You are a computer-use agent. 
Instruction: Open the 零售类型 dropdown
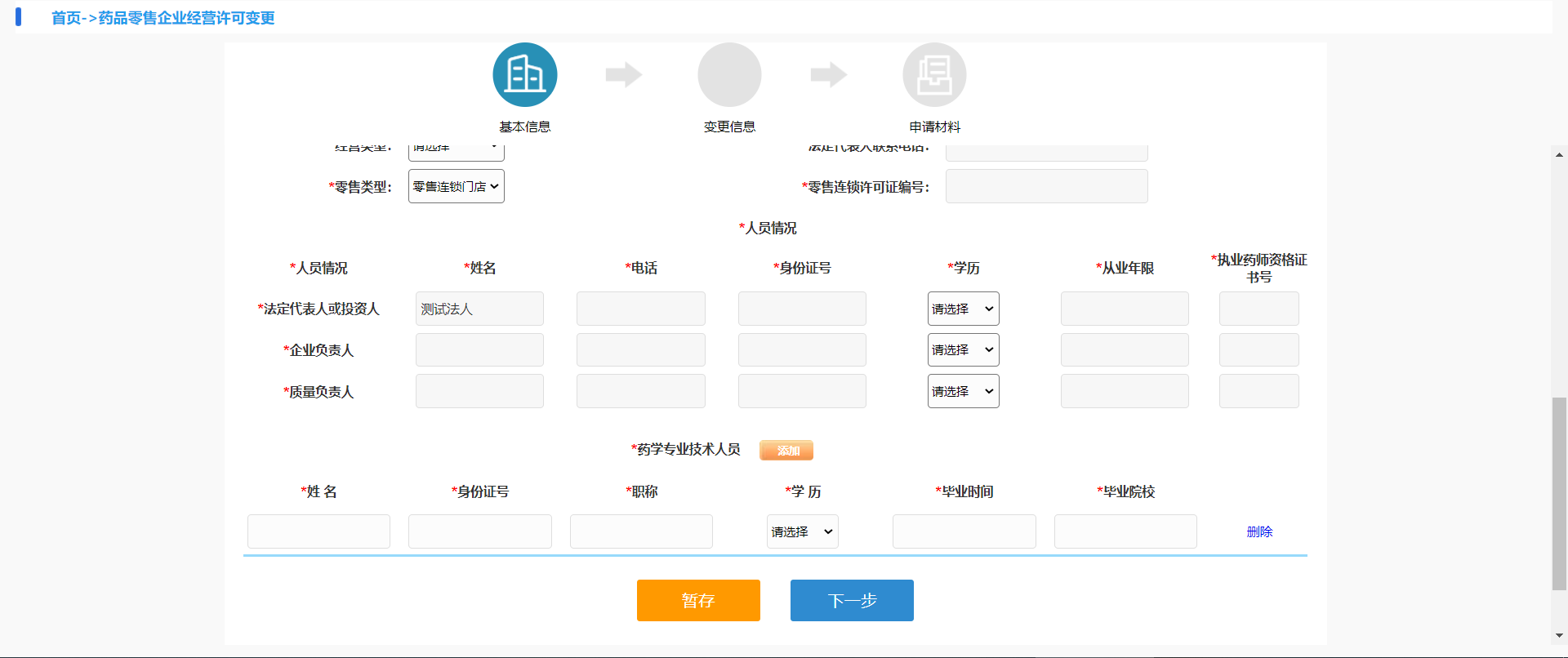[456, 186]
